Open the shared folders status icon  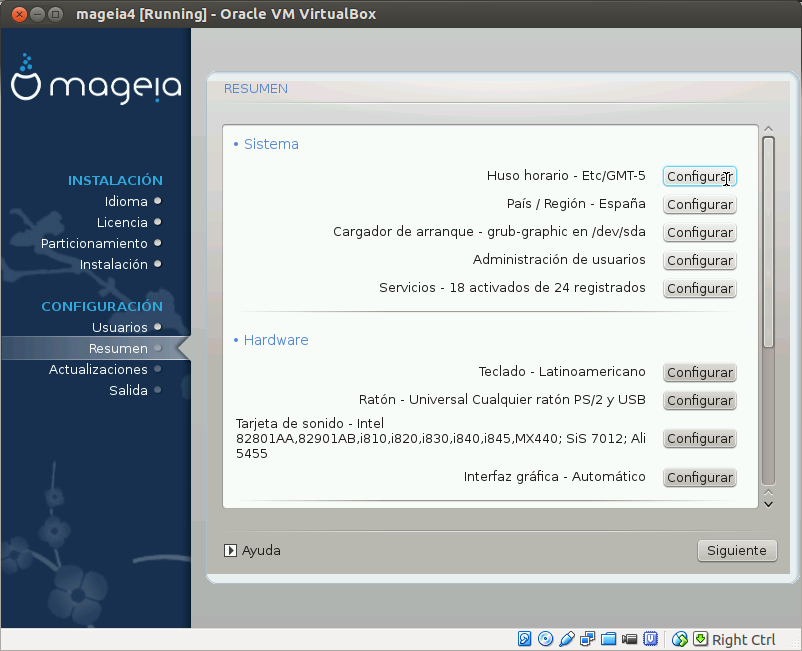(608, 639)
